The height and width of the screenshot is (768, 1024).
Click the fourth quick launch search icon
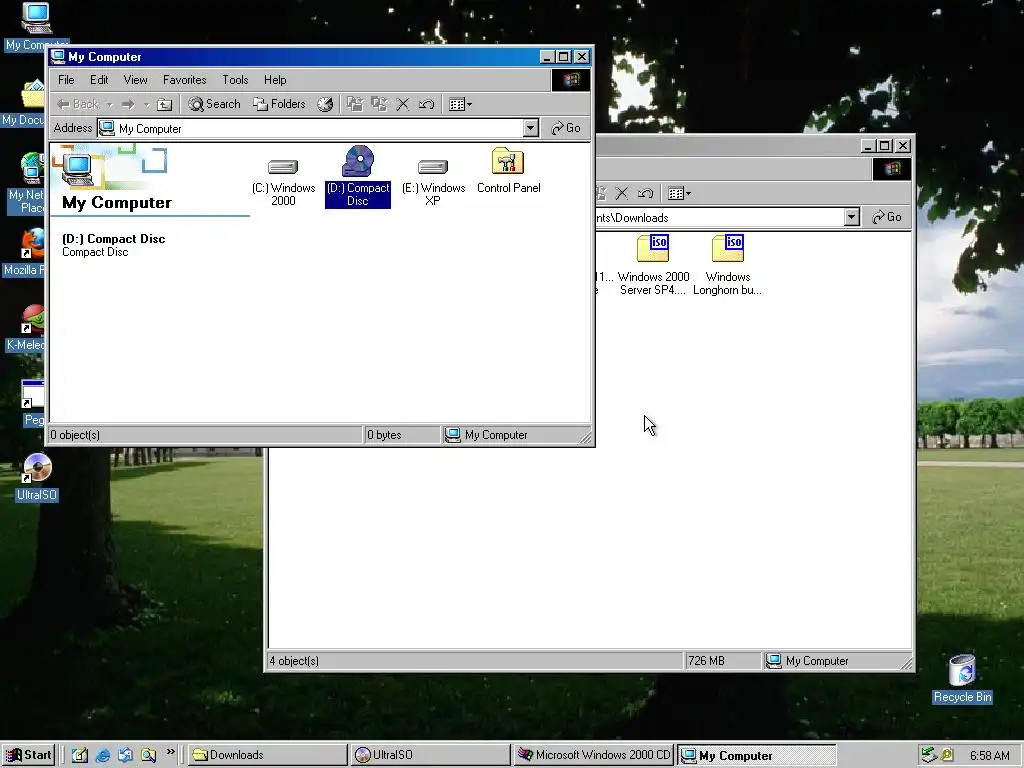pyautogui.click(x=148, y=755)
